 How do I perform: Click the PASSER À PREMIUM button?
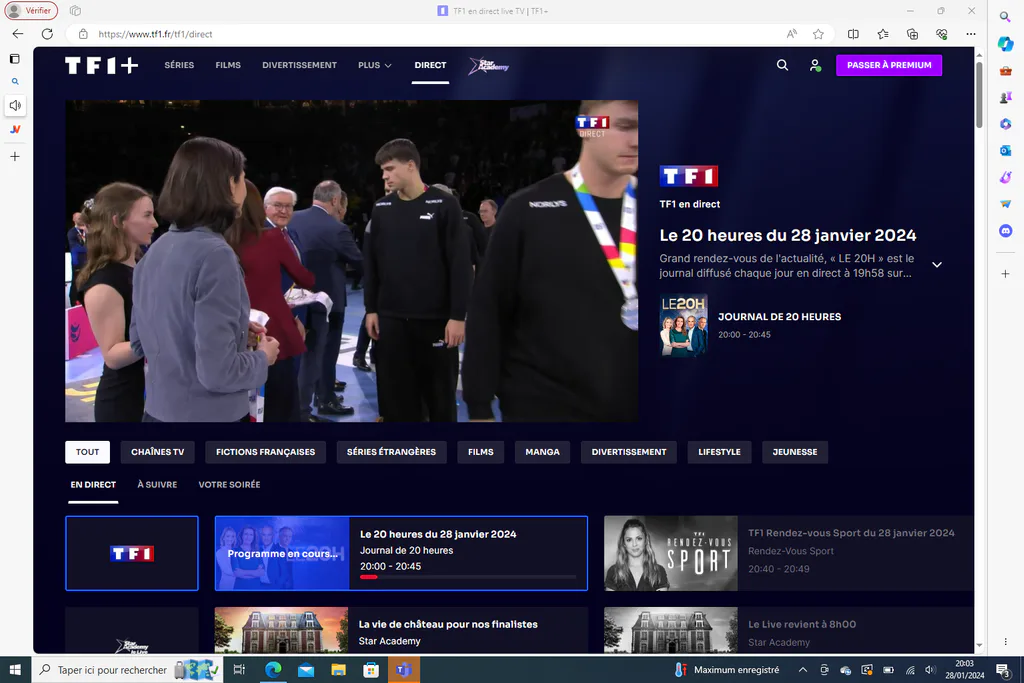[889, 65]
